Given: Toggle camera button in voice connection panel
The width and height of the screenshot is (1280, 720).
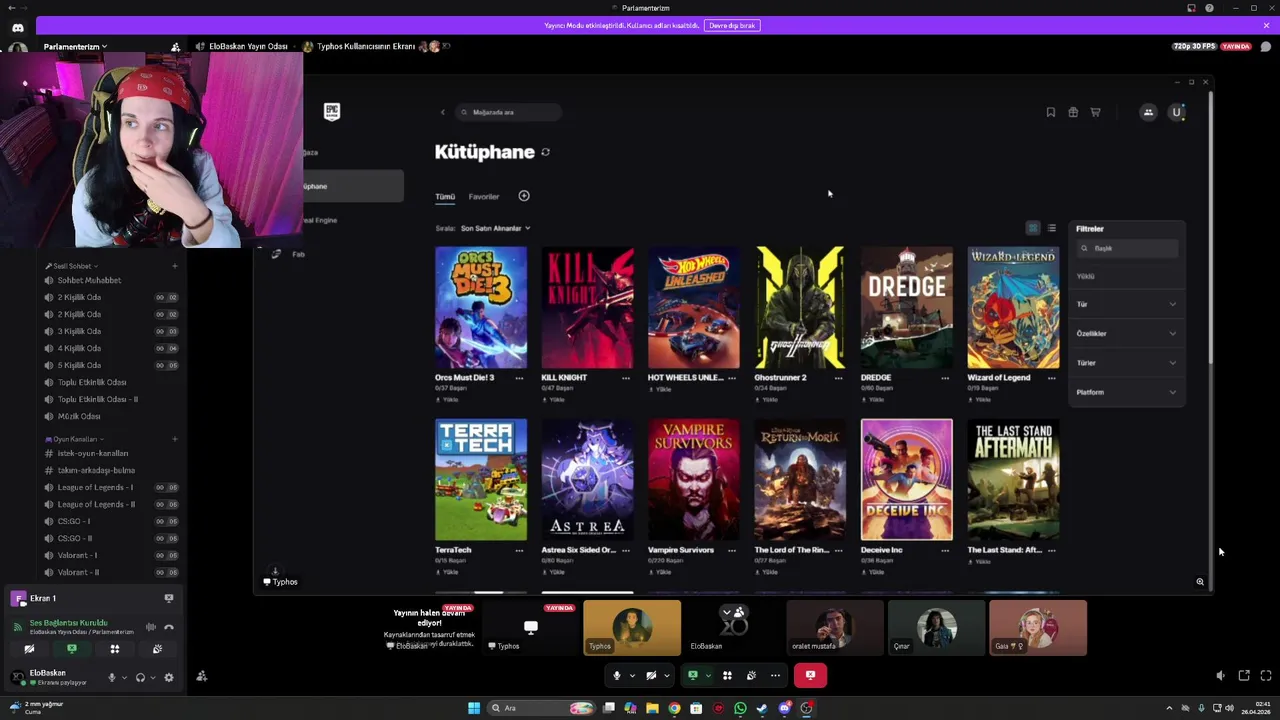Looking at the screenshot, I should pyautogui.click(x=29, y=649).
